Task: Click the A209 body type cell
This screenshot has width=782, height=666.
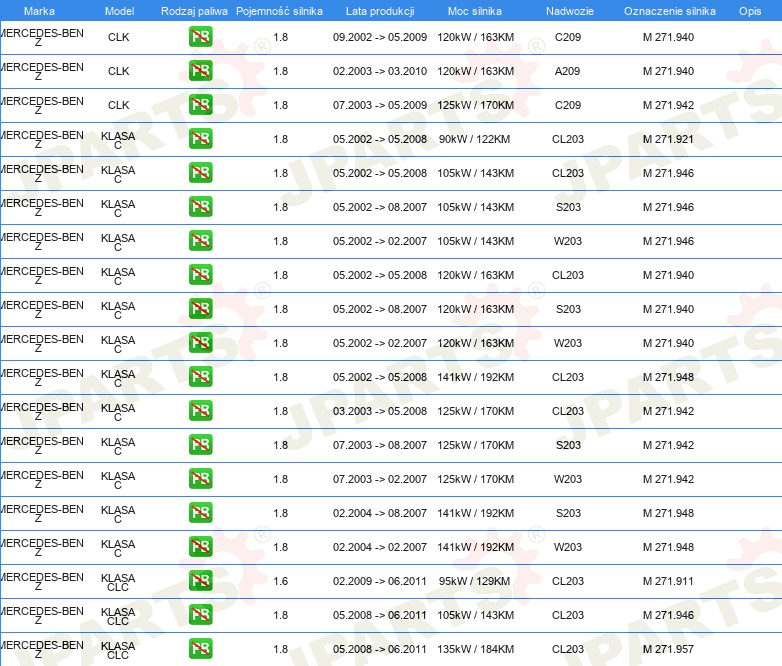Action: pos(567,71)
